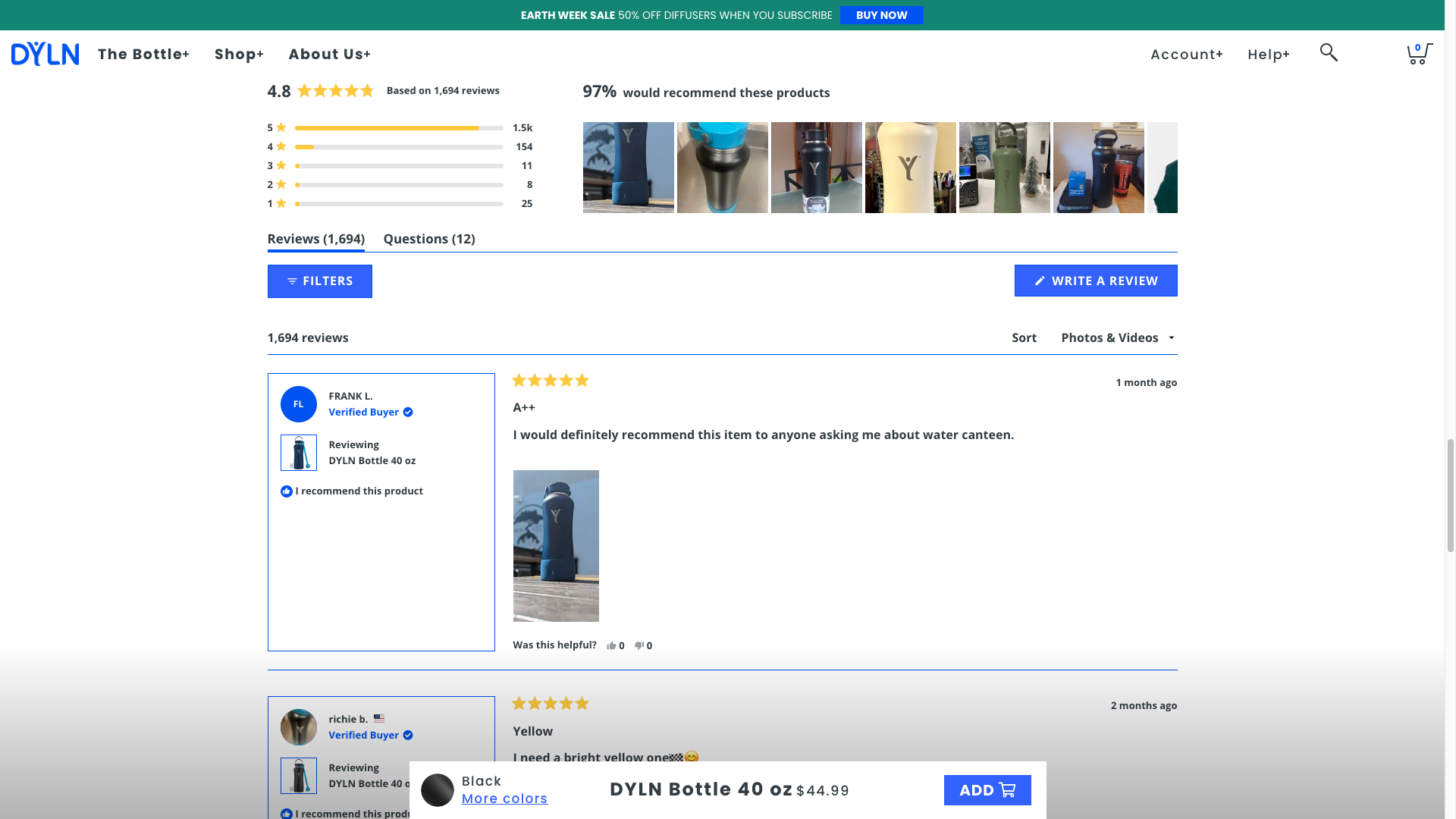The image size is (1456, 819).
Task: Click ADD to cart button
Action: (x=987, y=790)
